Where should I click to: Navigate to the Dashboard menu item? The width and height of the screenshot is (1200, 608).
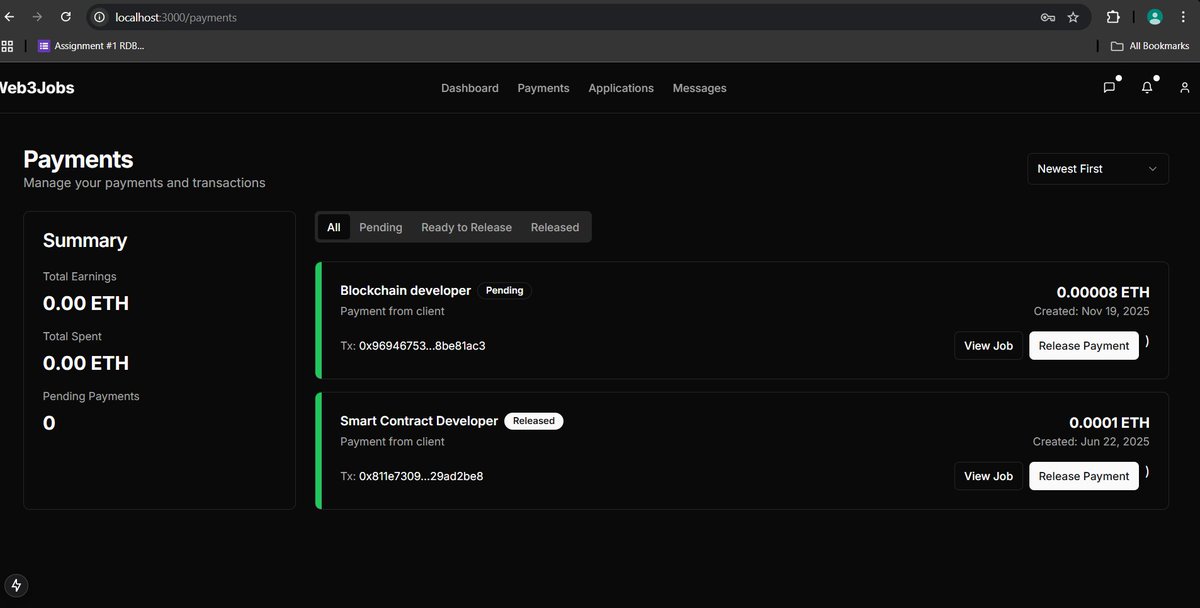470,88
